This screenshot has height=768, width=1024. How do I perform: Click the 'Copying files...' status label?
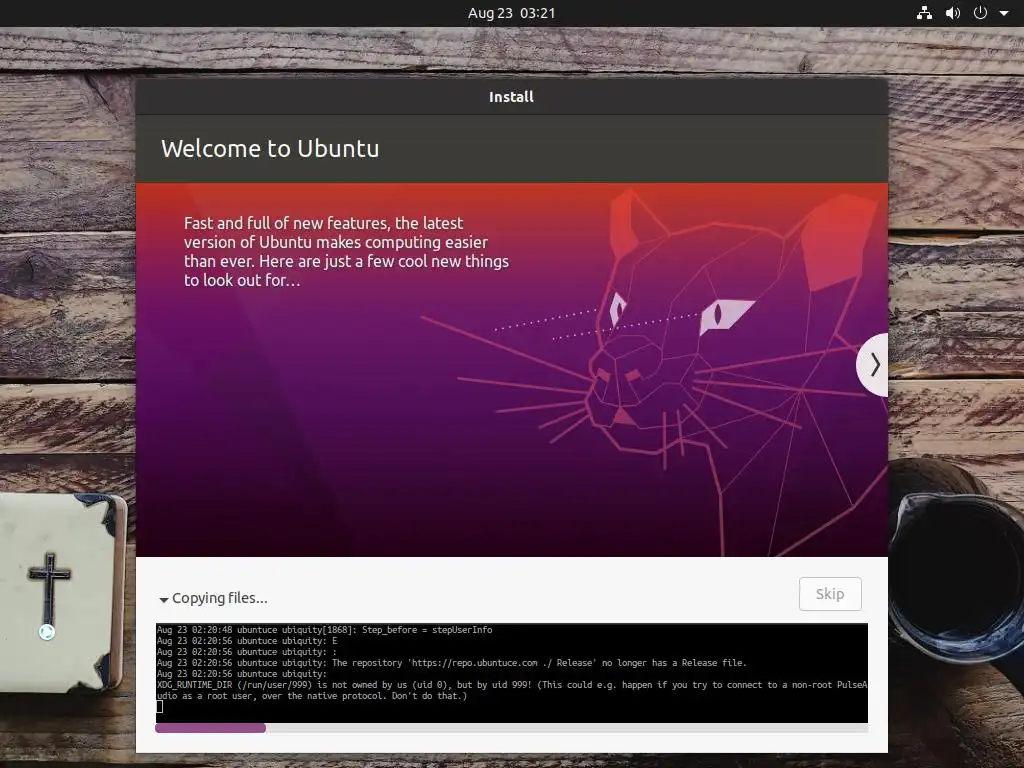pos(219,598)
